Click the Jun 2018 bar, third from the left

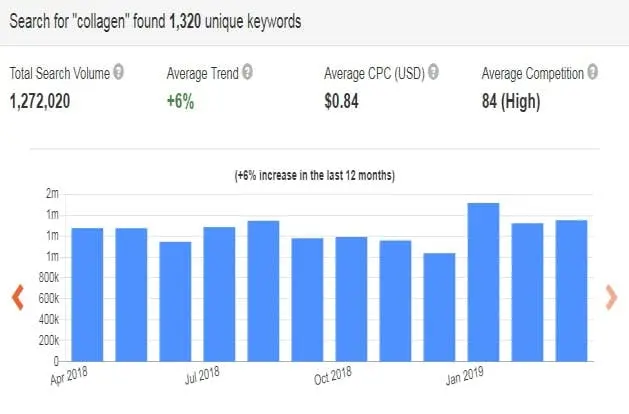[175, 302]
